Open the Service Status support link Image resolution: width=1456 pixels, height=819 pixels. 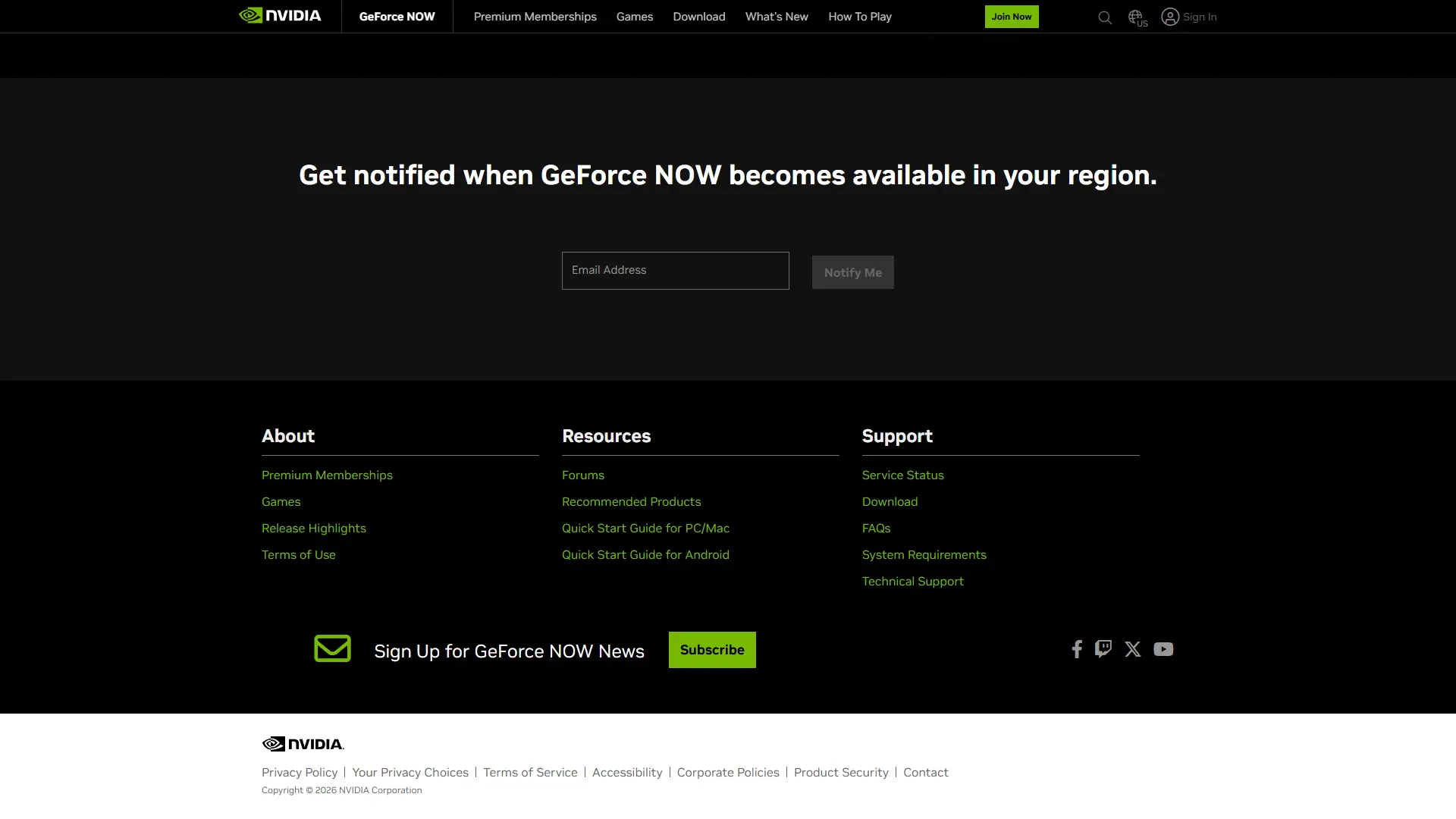[x=902, y=475]
